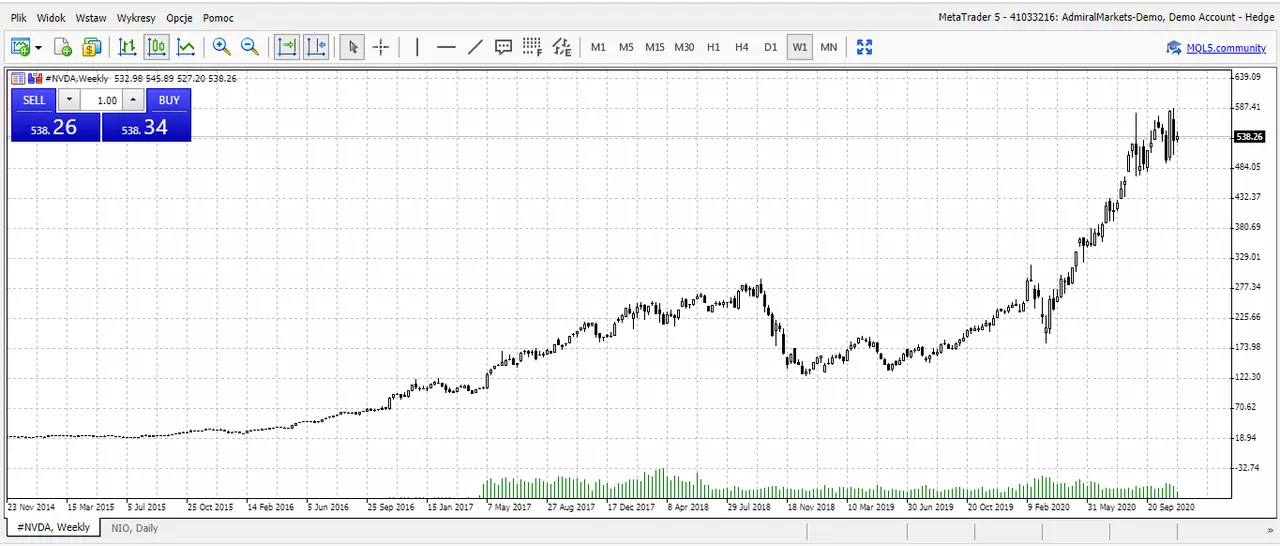Viewport: 1280px width, 546px height.
Task: Toggle chart shift from right border
Action: tap(316, 47)
